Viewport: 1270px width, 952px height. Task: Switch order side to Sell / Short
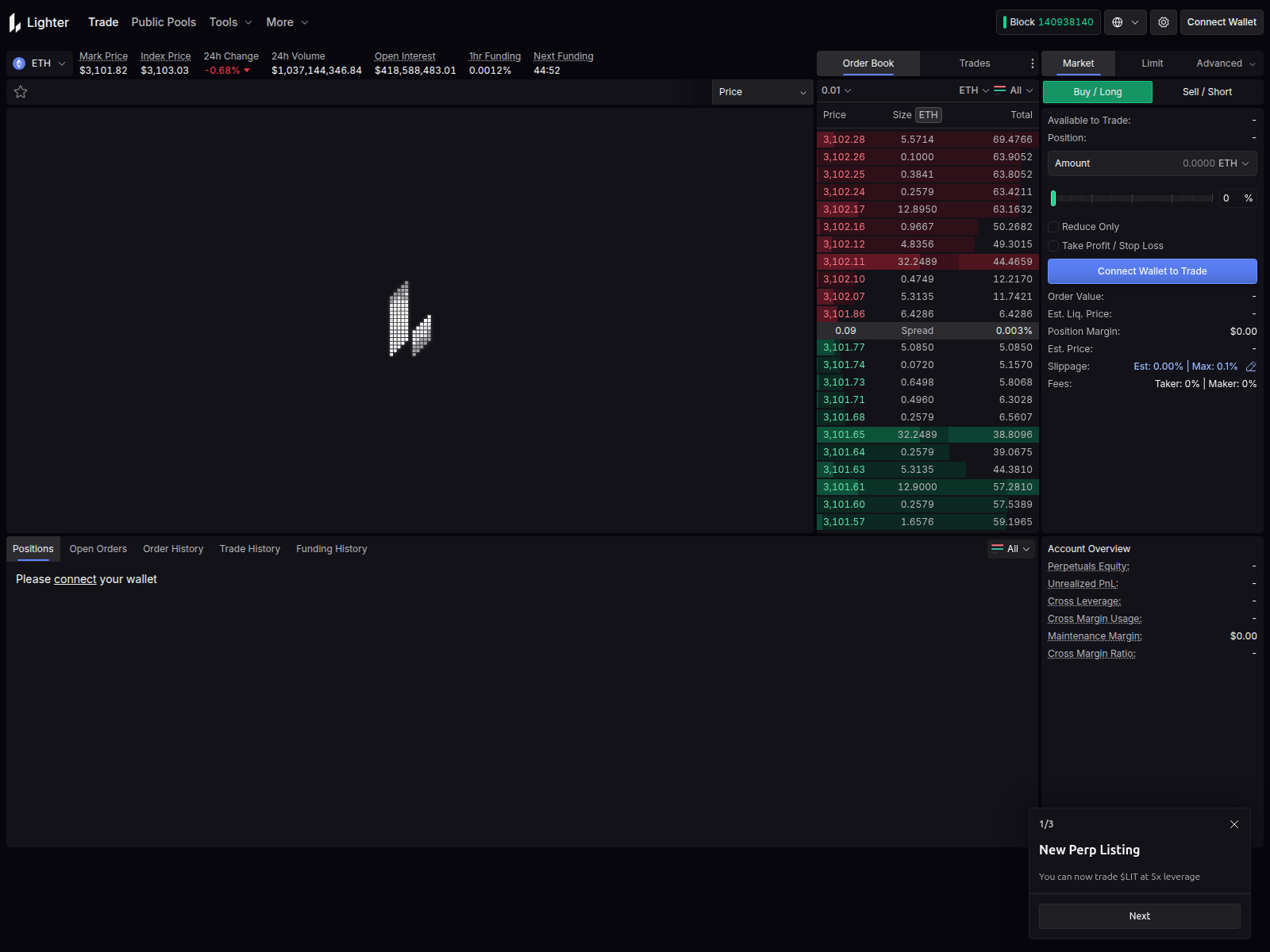tap(1206, 91)
